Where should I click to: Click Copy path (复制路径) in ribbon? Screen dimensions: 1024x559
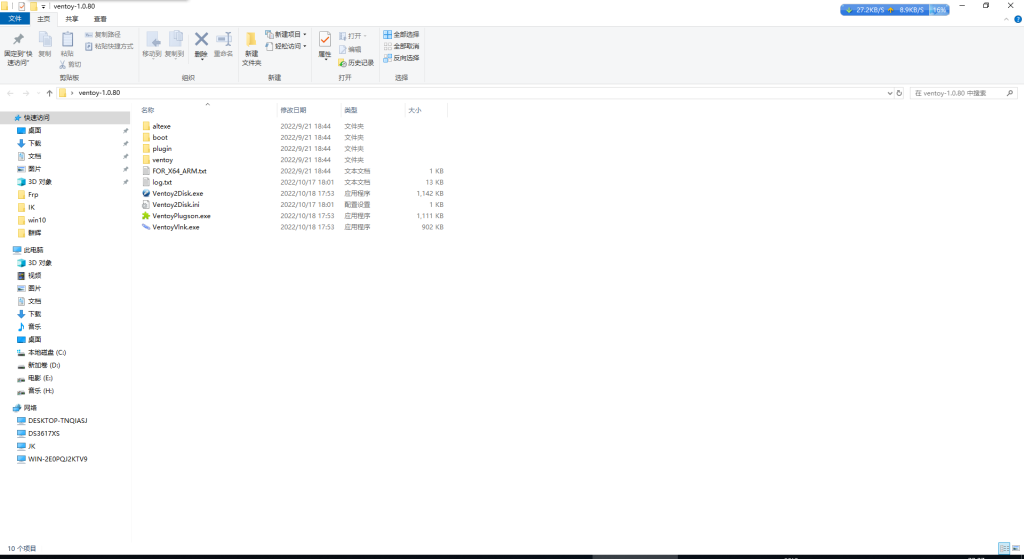click(103, 35)
